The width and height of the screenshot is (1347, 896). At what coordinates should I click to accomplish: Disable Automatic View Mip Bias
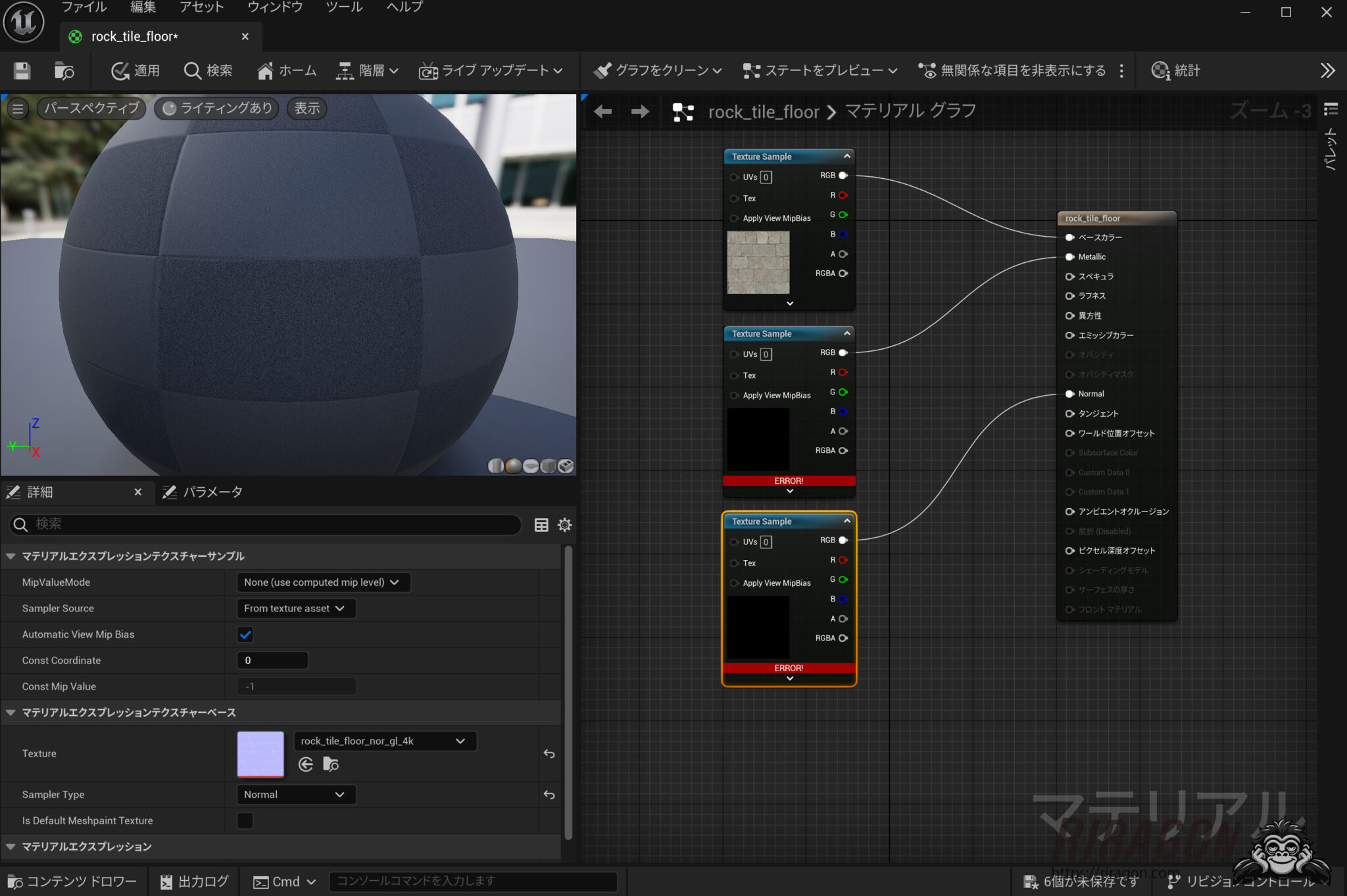point(245,634)
